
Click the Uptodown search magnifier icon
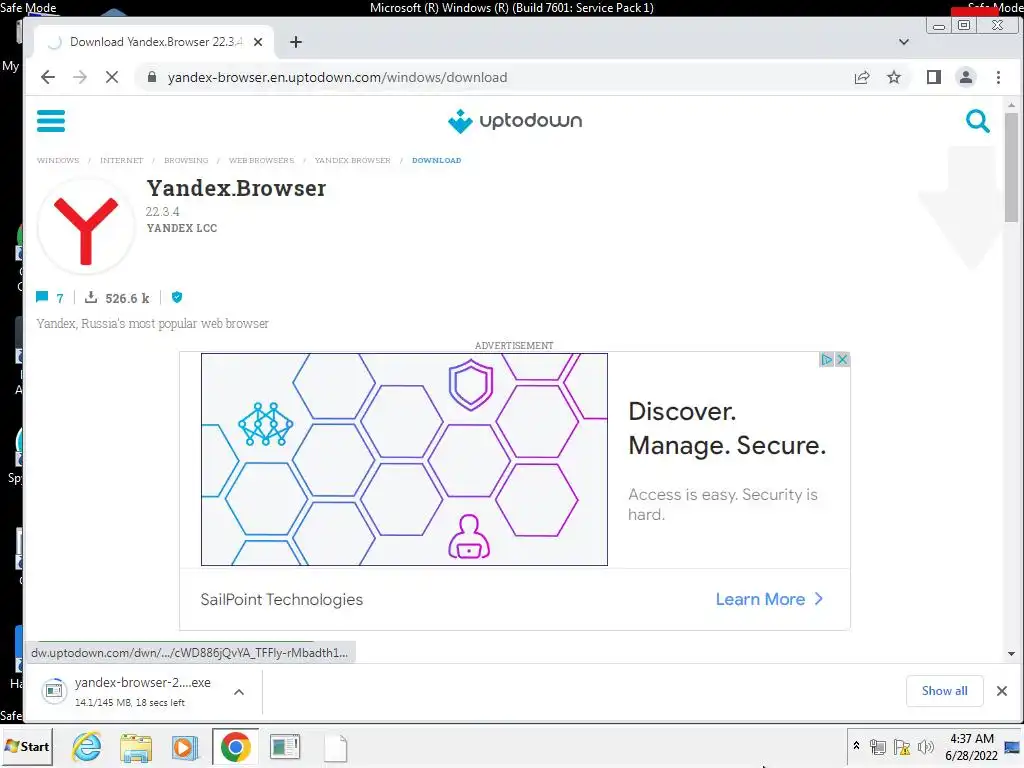click(977, 121)
